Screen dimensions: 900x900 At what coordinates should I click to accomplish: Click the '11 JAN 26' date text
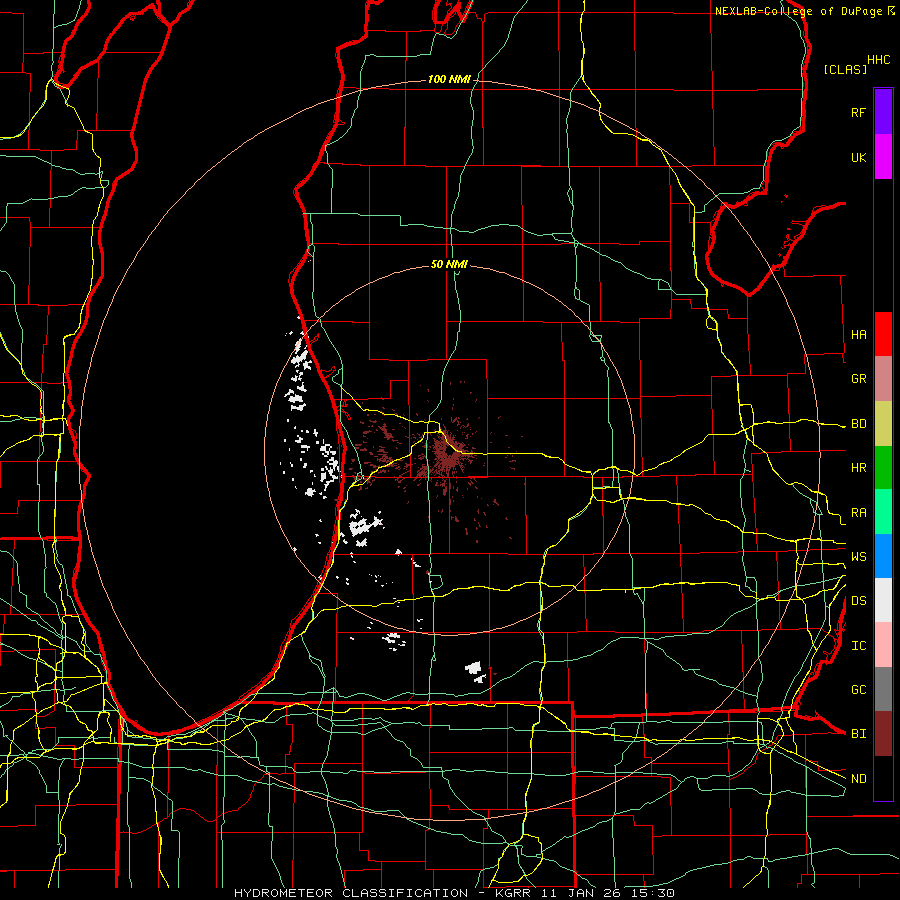click(584, 893)
